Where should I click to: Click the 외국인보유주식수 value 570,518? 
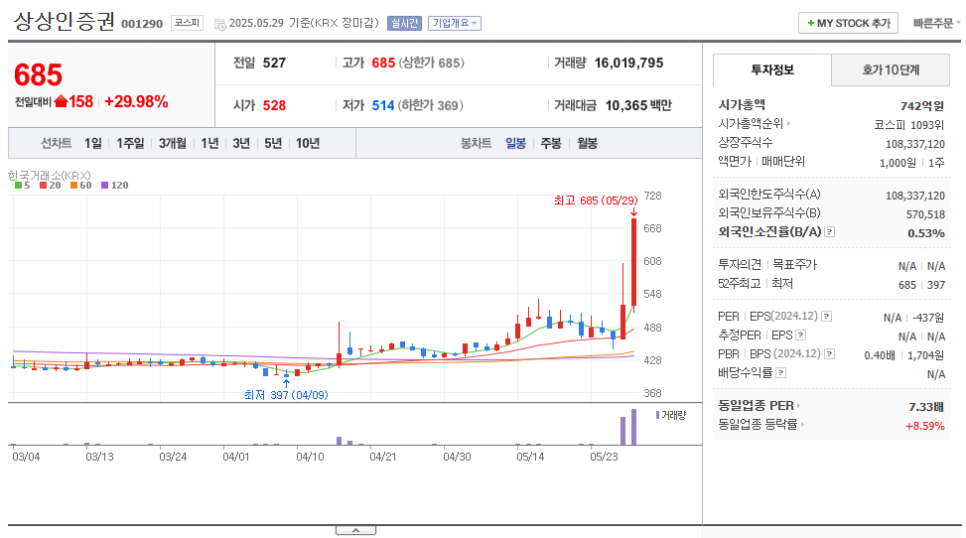[x=925, y=214]
